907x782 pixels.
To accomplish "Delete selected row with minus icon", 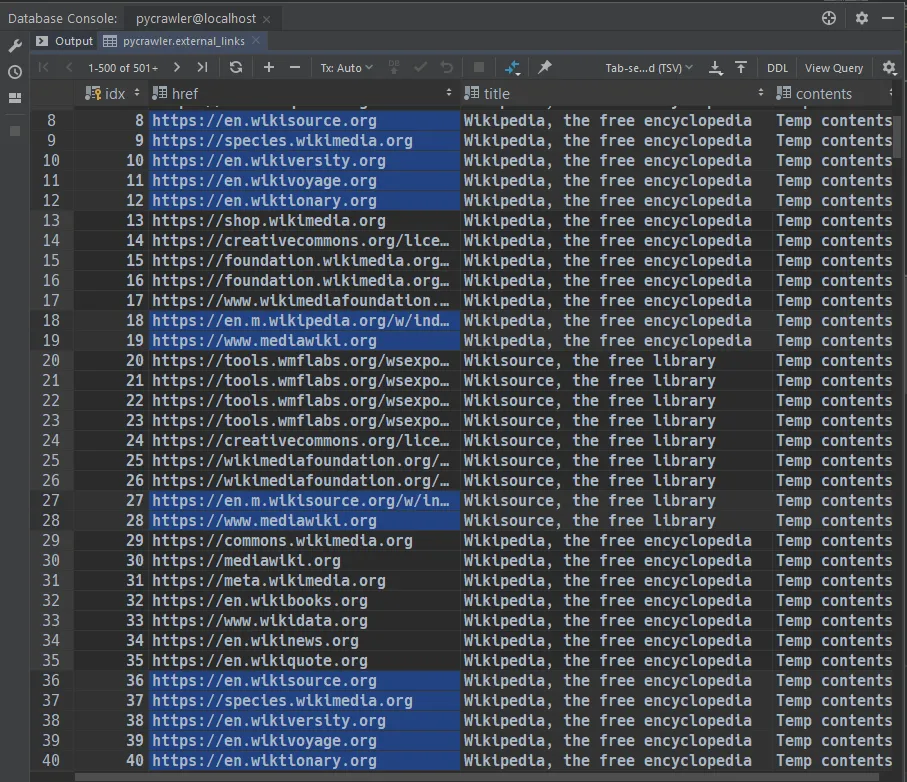I will pos(295,68).
